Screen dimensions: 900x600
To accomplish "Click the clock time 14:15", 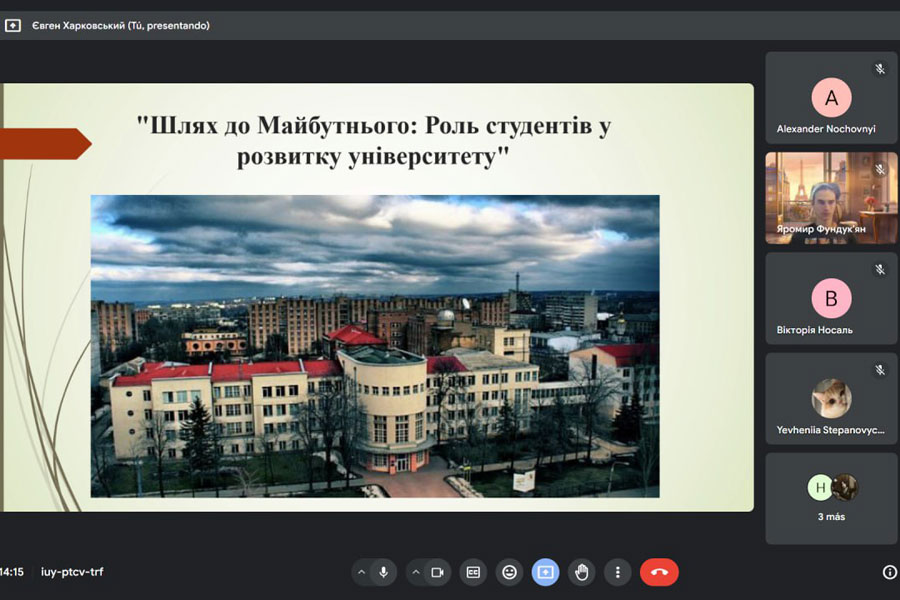I will (11, 572).
